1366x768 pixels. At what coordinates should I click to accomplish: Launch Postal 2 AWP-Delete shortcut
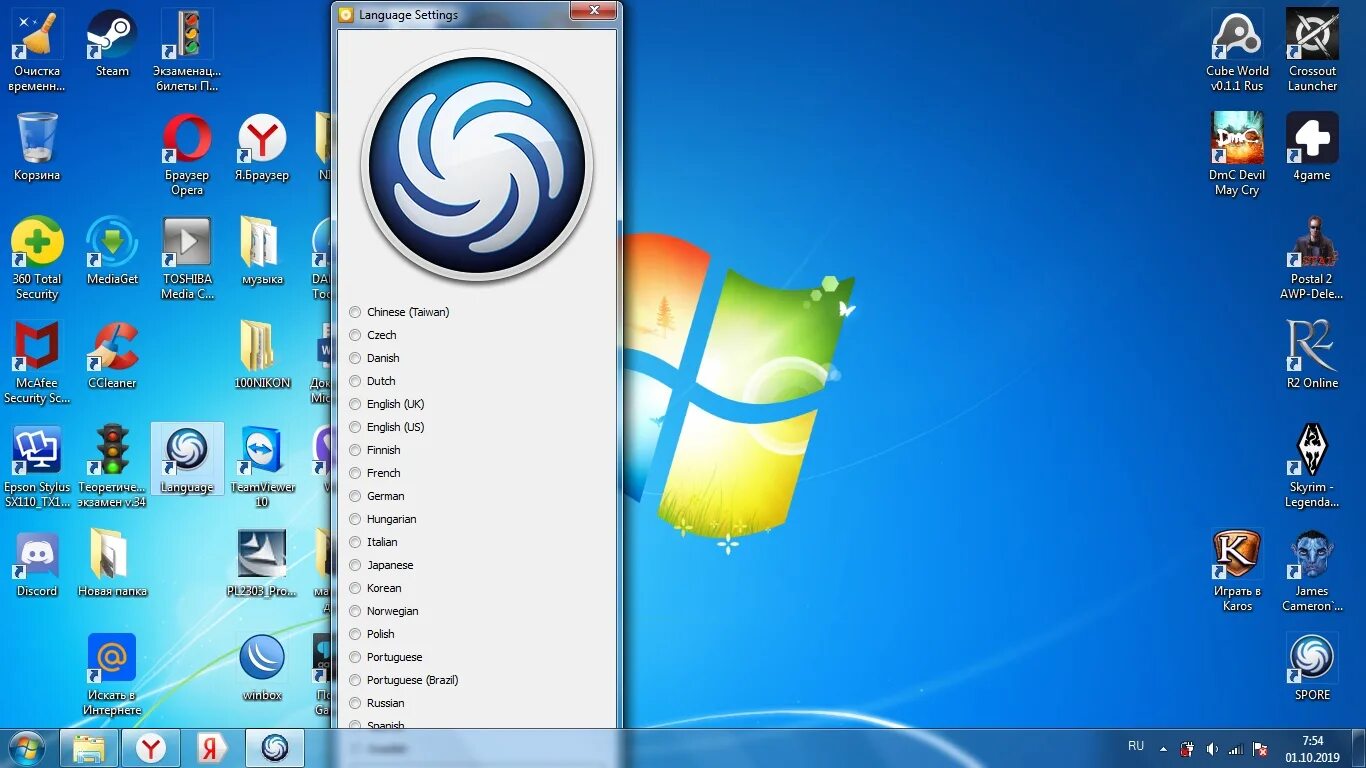tap(1312, 258)
